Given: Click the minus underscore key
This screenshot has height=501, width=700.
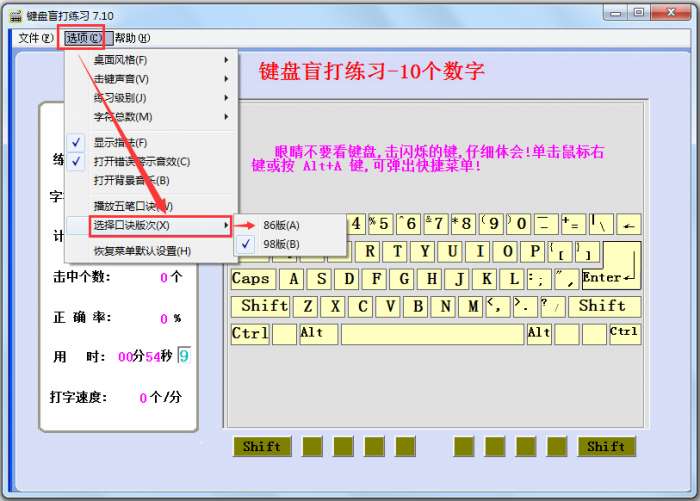Looking at the screenshot, I should click(546, 224).
